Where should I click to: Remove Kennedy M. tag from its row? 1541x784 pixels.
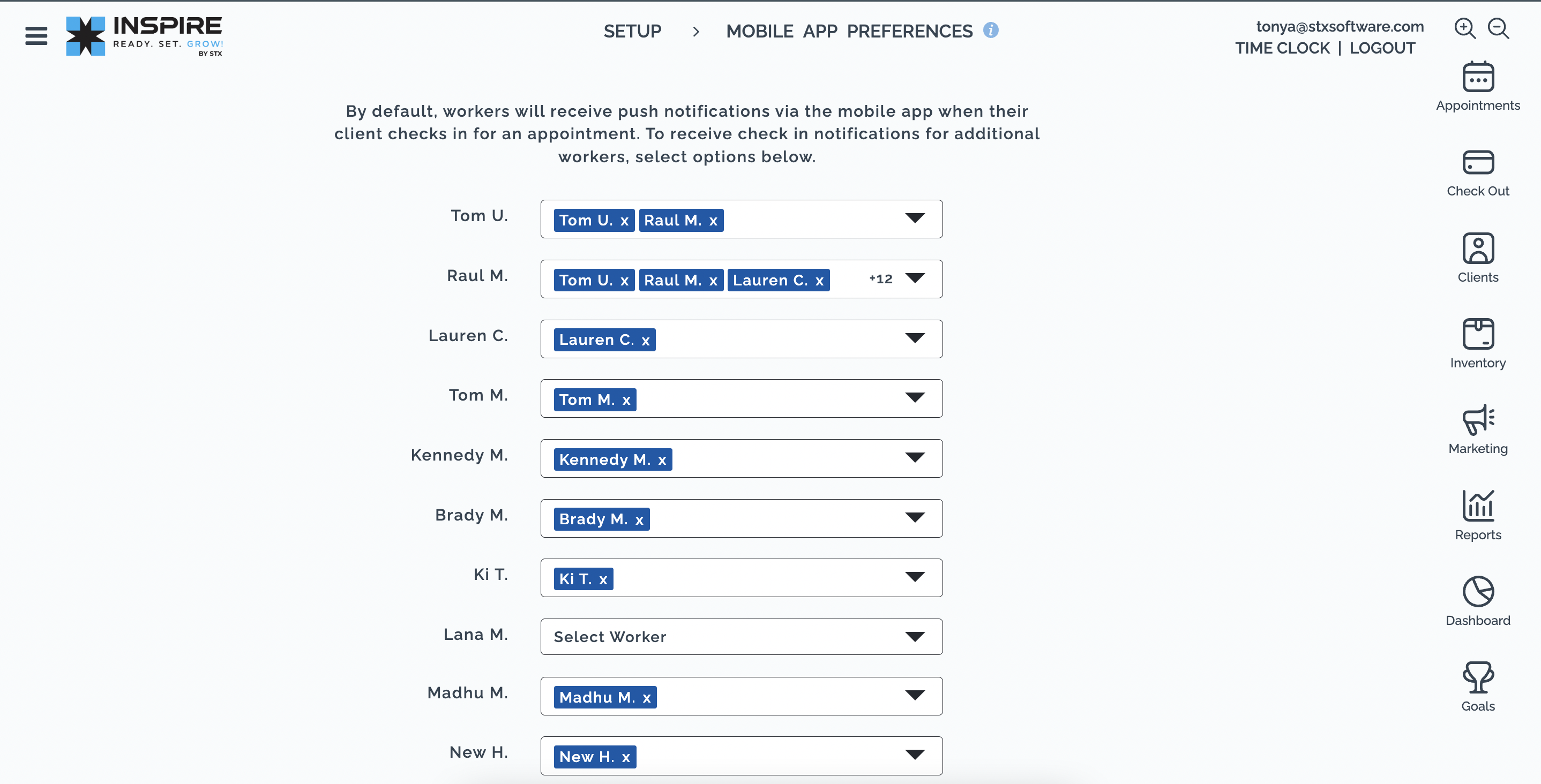click(662, 460)
